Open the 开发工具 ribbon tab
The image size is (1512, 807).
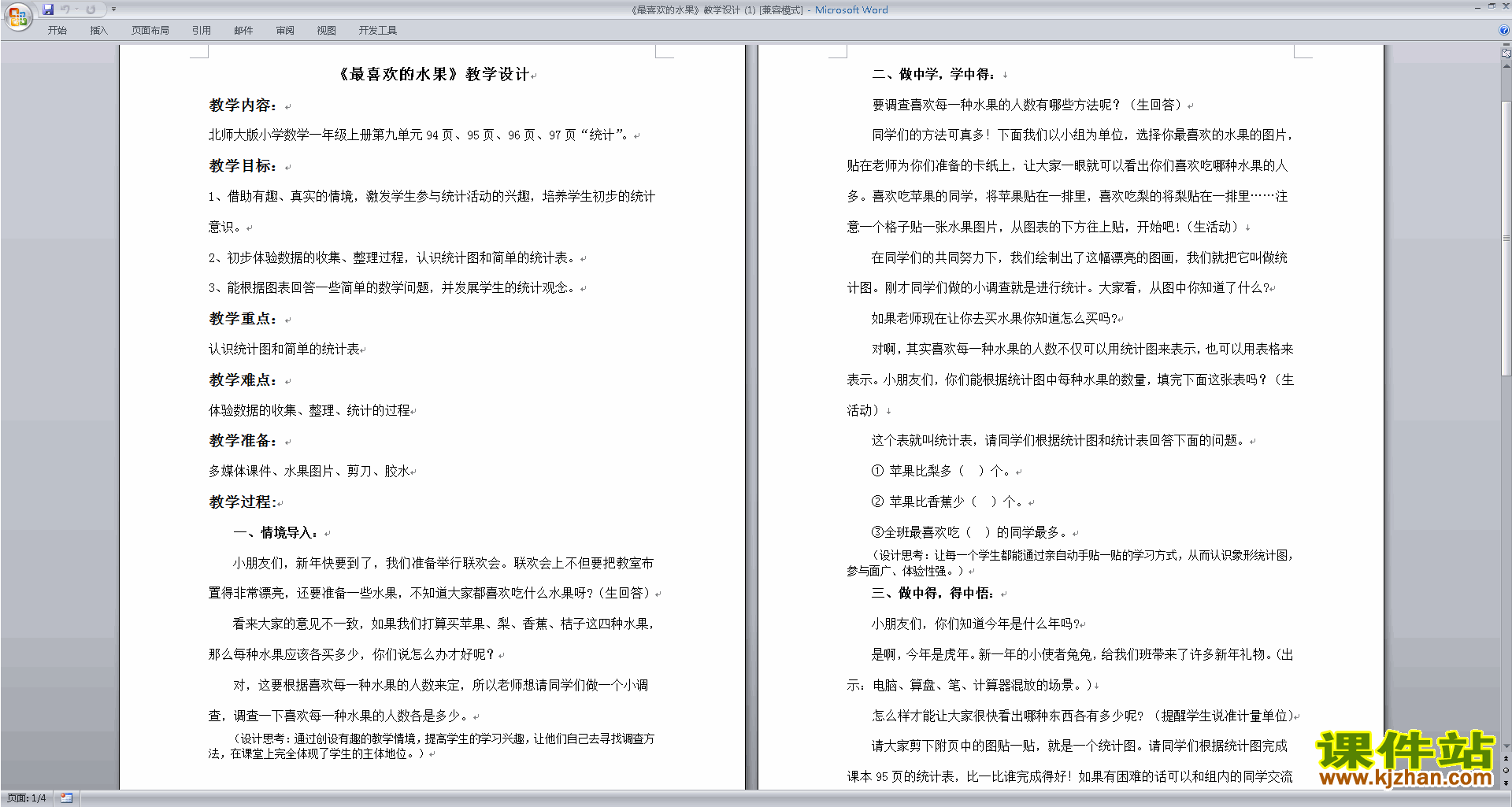(x=378, y=30)
